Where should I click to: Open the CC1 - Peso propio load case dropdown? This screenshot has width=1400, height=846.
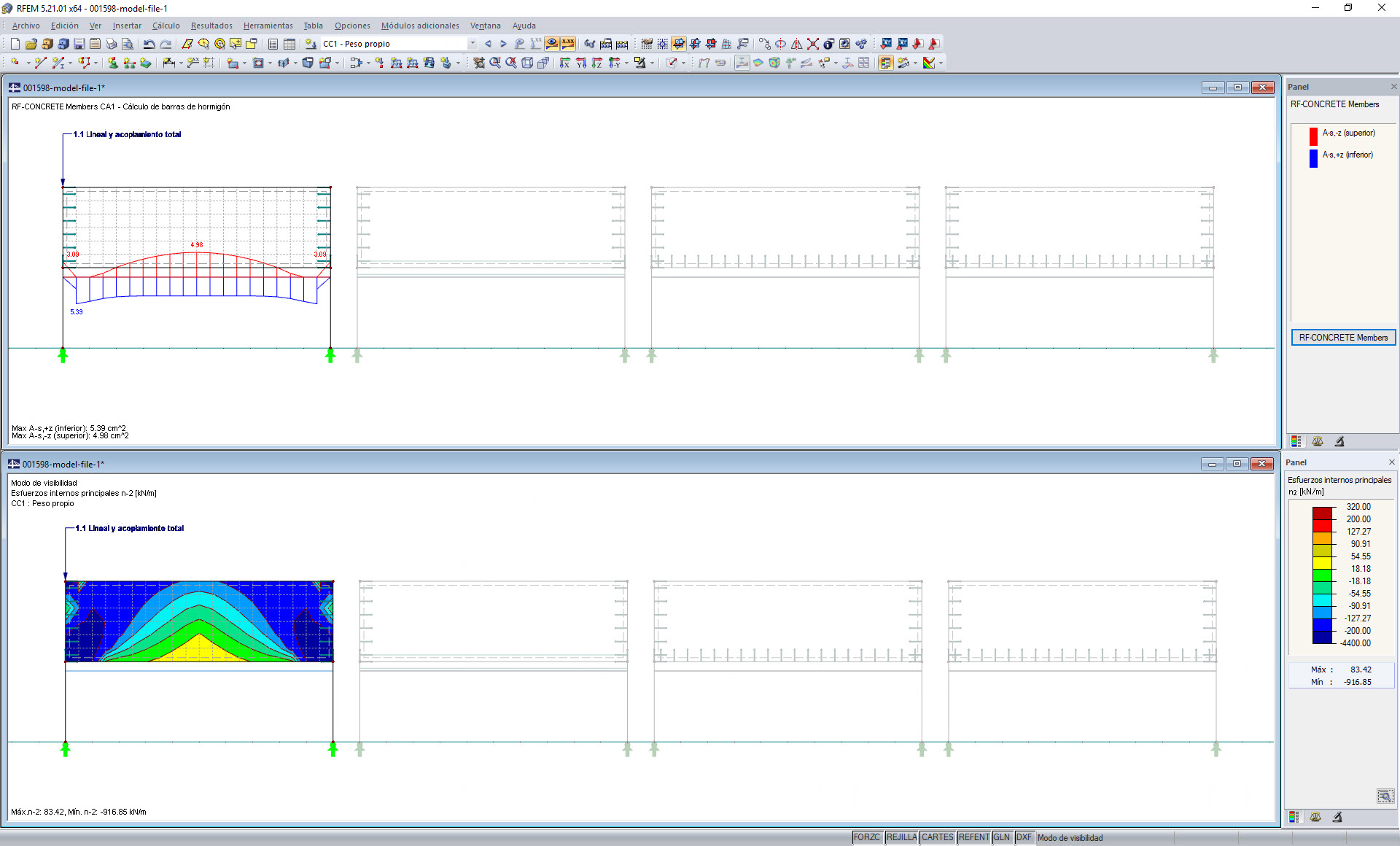pyautogui.click(x=472, y=44)
